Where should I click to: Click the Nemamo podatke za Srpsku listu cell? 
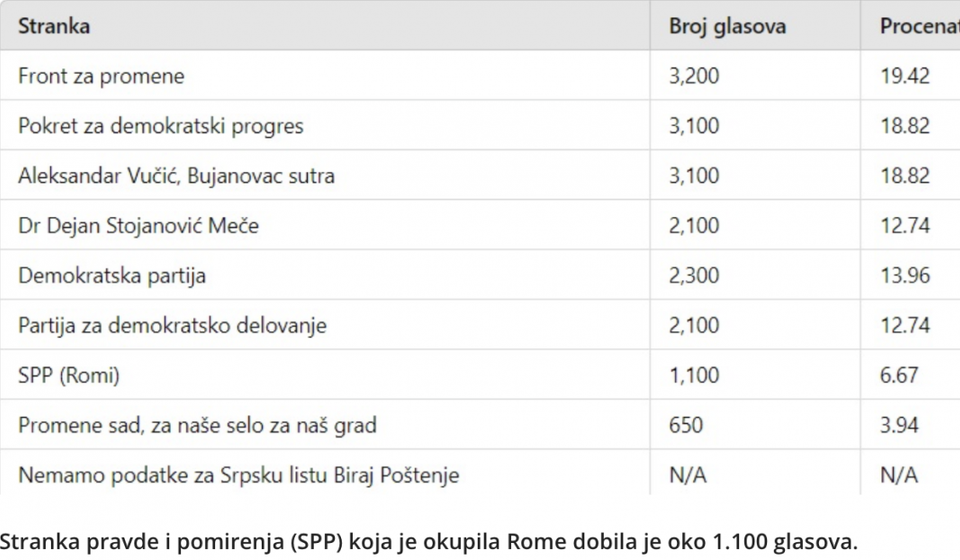pyautogui.click(x=238, y=476)
